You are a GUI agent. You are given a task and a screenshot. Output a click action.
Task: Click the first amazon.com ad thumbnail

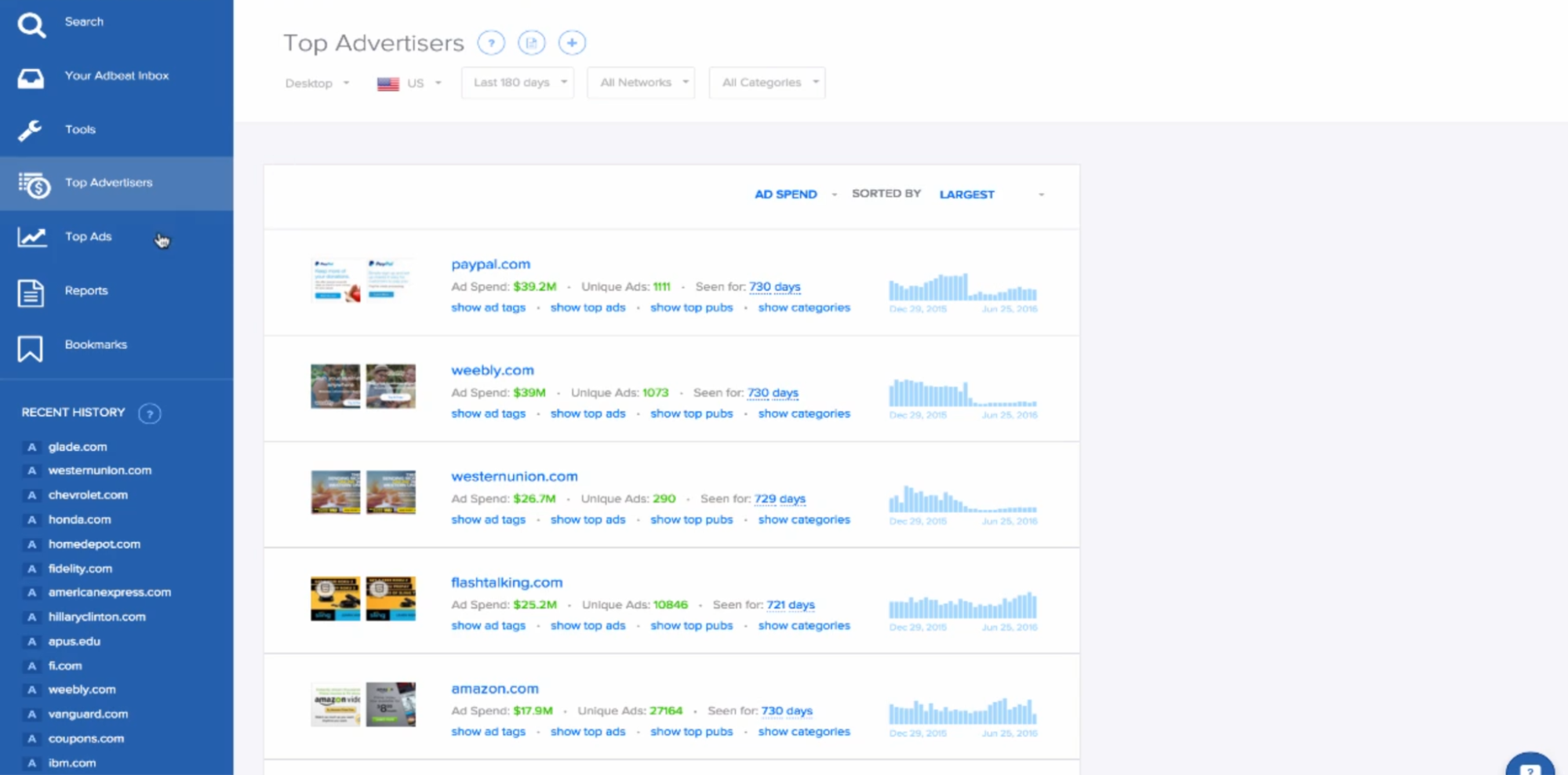[x=336, y=704]
